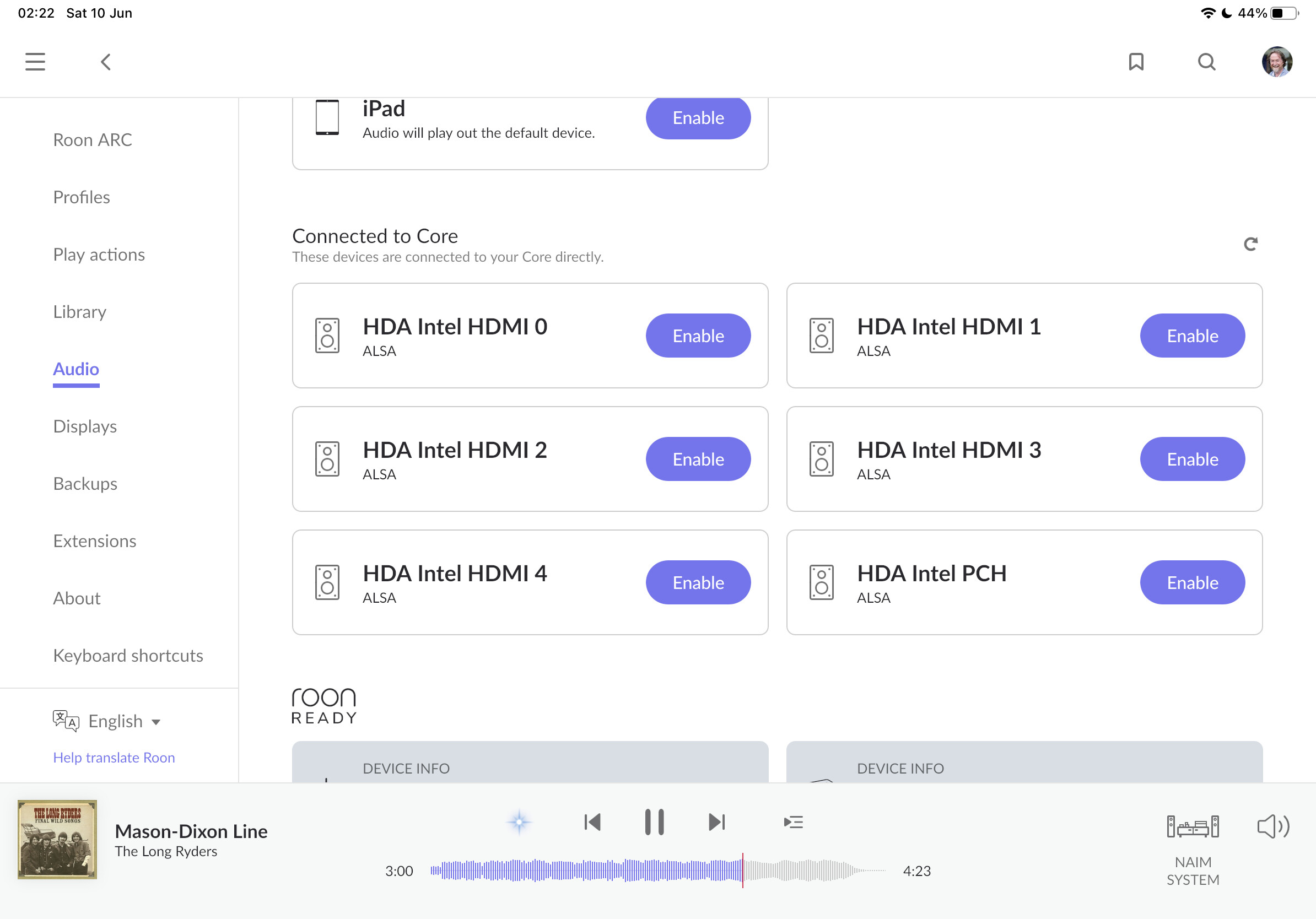Open the volume speaker control

pos(1272,827)
